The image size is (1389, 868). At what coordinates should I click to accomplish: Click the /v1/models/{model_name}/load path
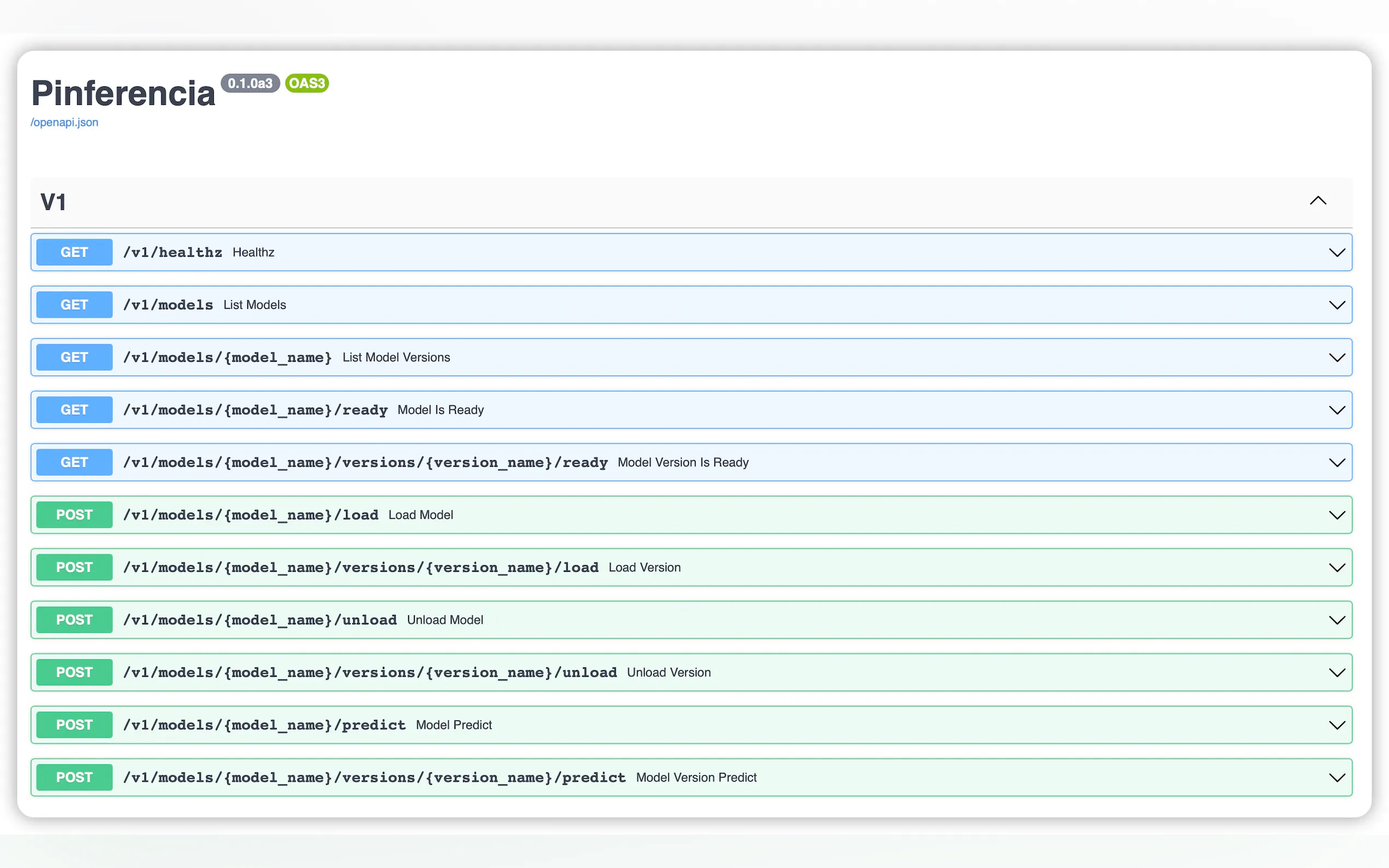pyautogui.click(x=250, y=515)
